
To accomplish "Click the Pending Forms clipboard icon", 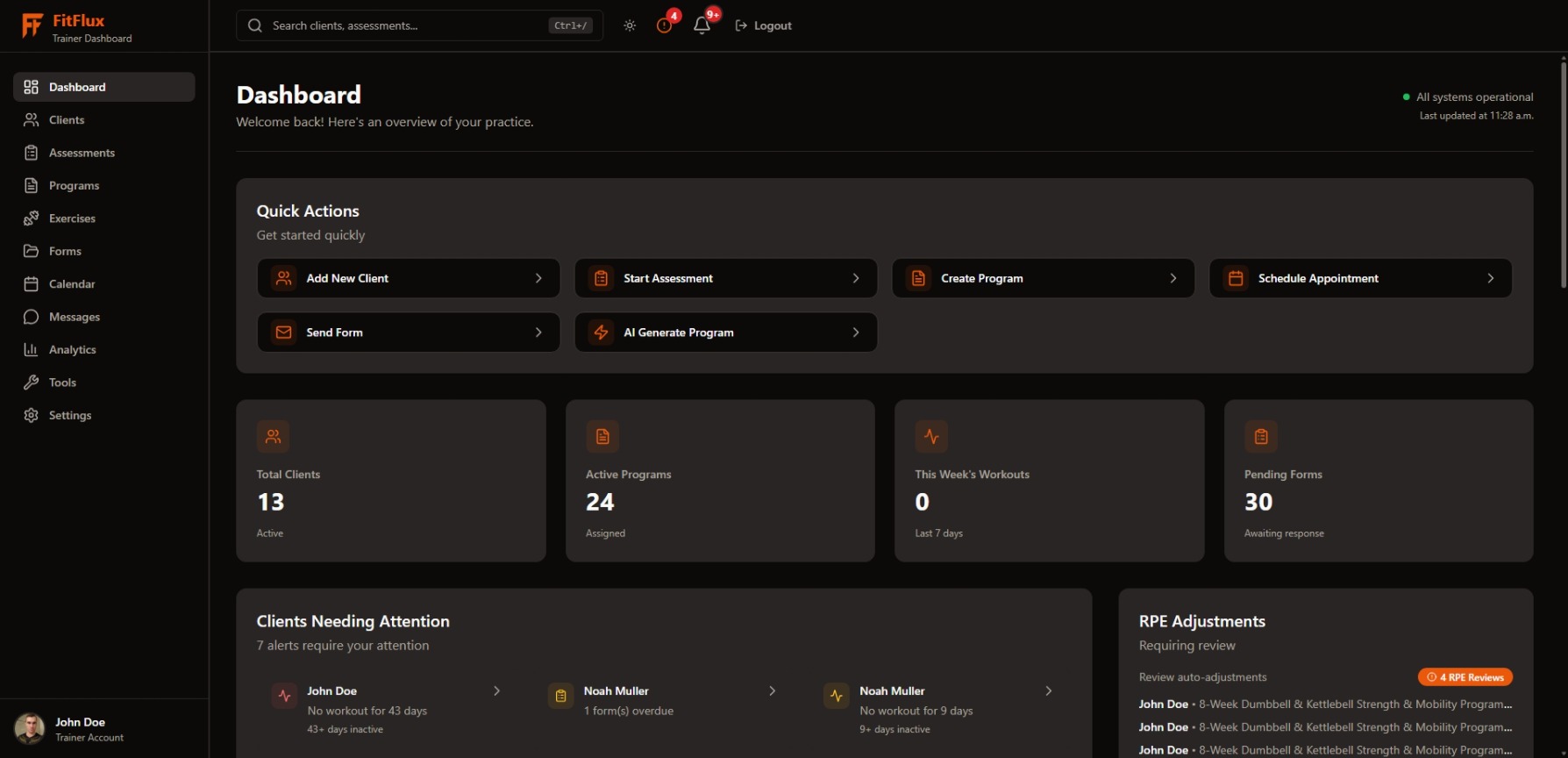I will (x=1260, y=436).
